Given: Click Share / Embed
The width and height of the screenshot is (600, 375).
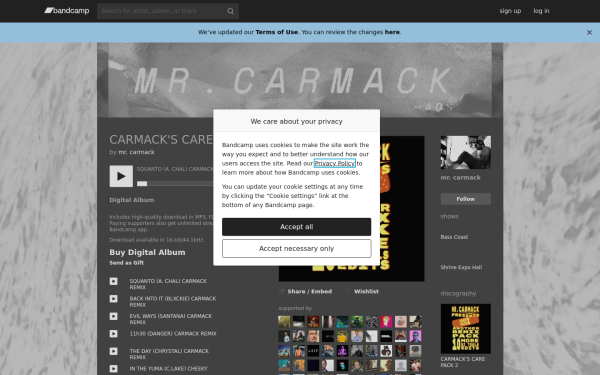Looking at the screenshot, I should [x=306, y=292].
